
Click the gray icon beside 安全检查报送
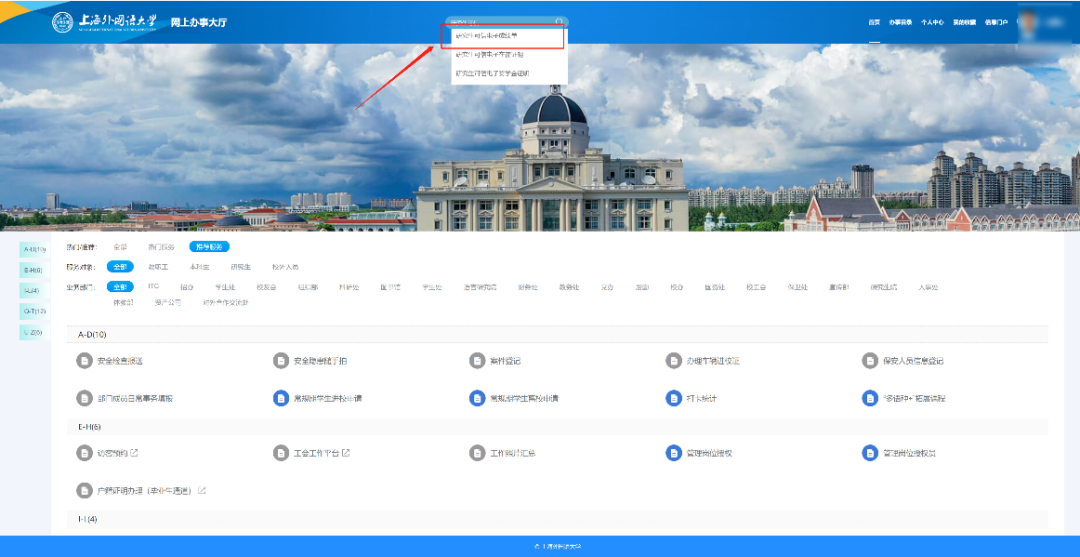(84, 361)
